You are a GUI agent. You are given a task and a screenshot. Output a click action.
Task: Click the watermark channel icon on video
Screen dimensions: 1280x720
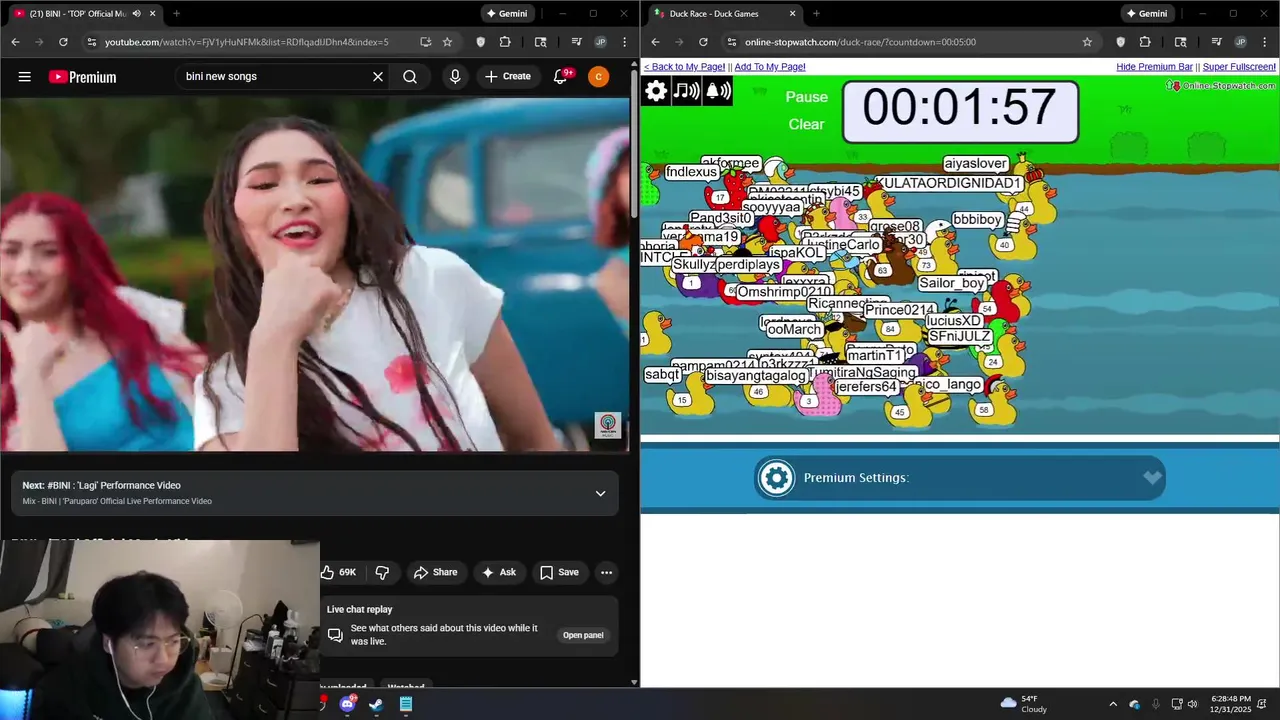(x=608, y=425)
